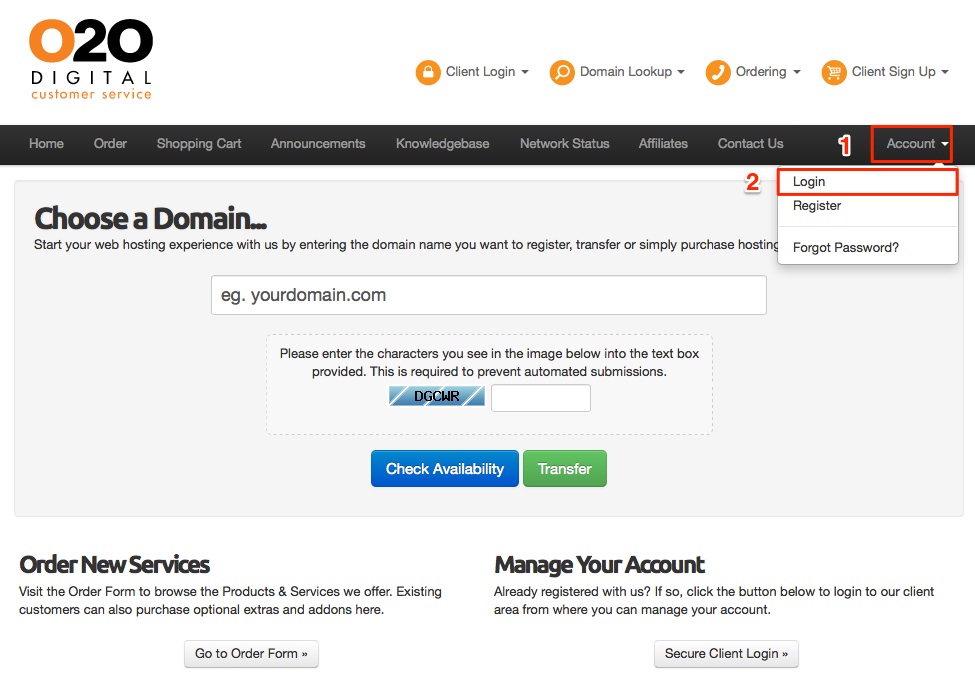This screenshot has width=975, height=678.
Task: Open the Domain Lookup dropdown menu
Action: [632, 72]
